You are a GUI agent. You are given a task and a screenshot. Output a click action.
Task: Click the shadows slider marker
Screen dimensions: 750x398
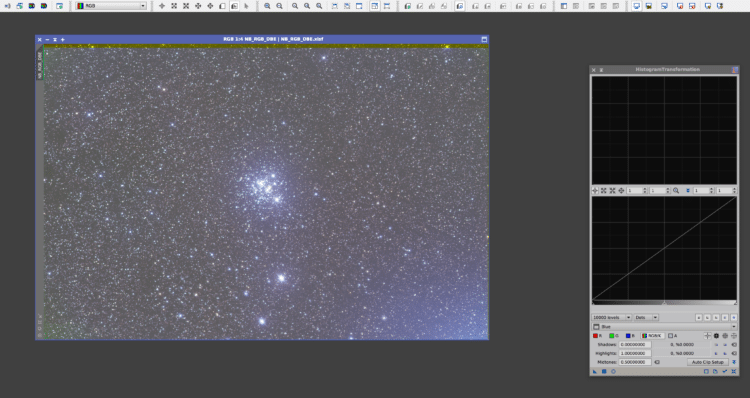[x=593, y=302]
